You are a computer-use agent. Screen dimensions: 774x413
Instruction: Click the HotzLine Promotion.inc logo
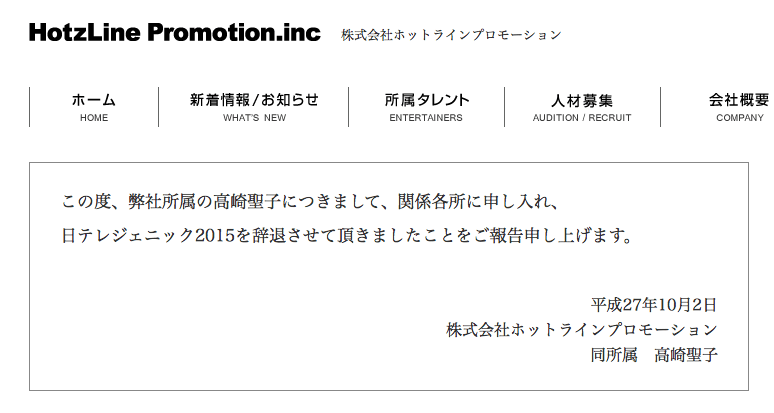pyautogui.click(x=175, y=33)
